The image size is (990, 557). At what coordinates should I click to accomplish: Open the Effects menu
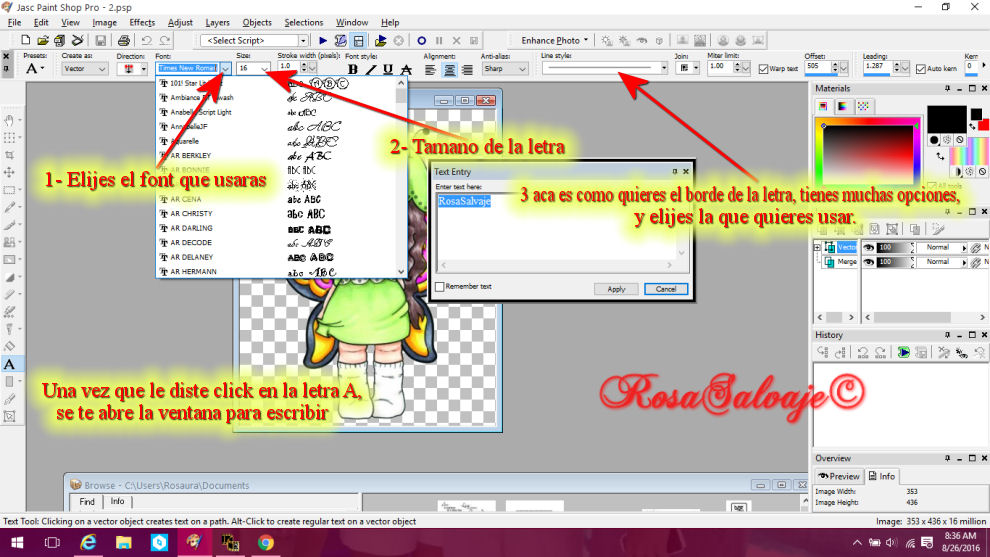142,22
